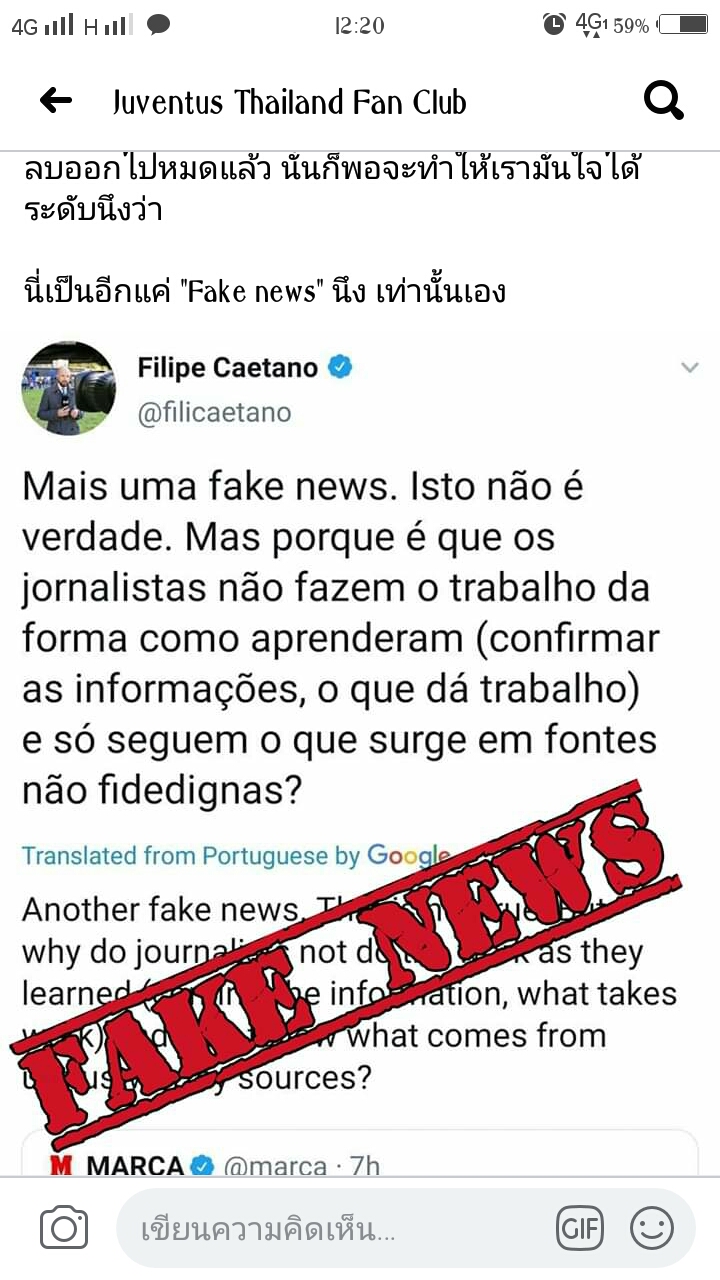Tap the alarm clock status icon
This screenshot has width=720, height=1280.
click(x=554, y=24)
